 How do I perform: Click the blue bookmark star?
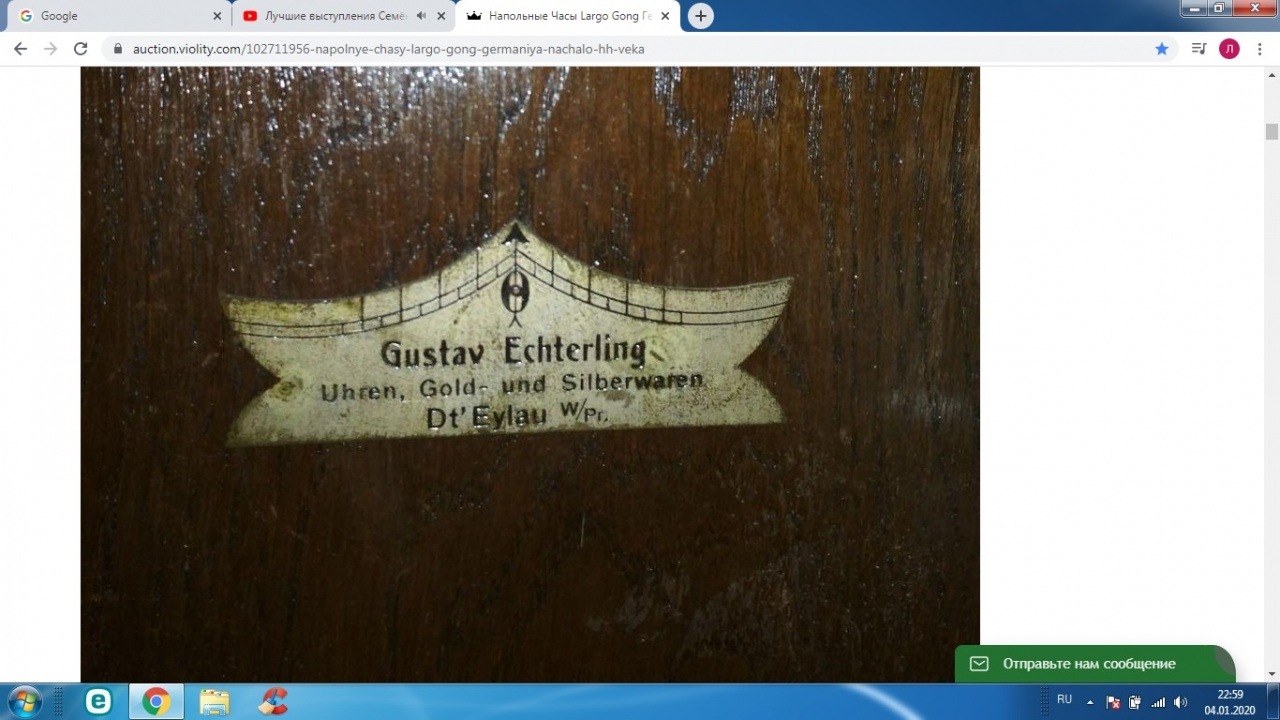(1162, 49)
